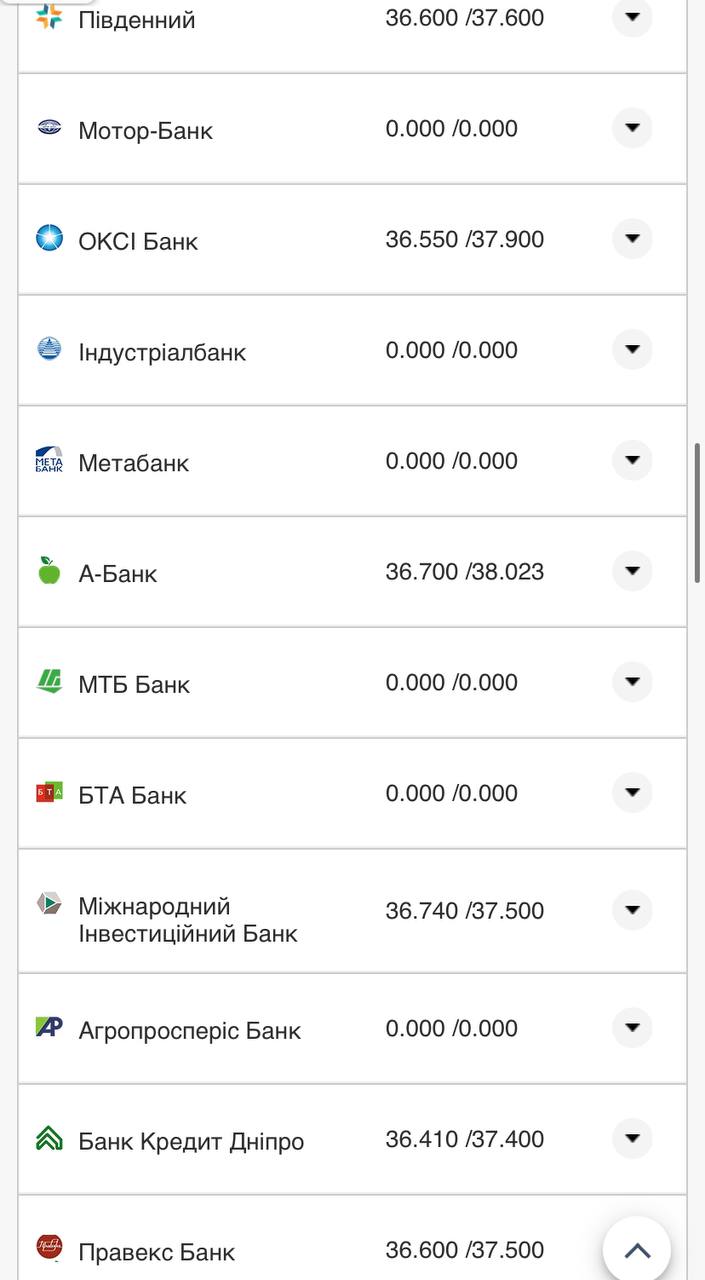Click the Агропросперіс Банк logo icon

pos(49,1027)
